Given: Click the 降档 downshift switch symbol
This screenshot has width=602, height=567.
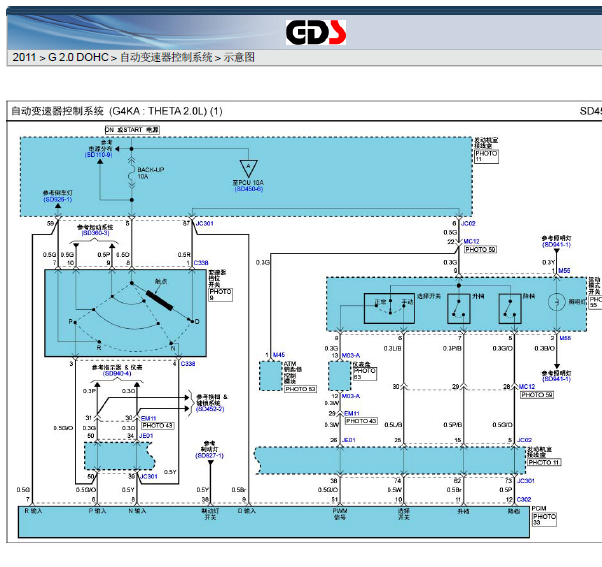Looking at the screenshot, I should tap(510, 309).
